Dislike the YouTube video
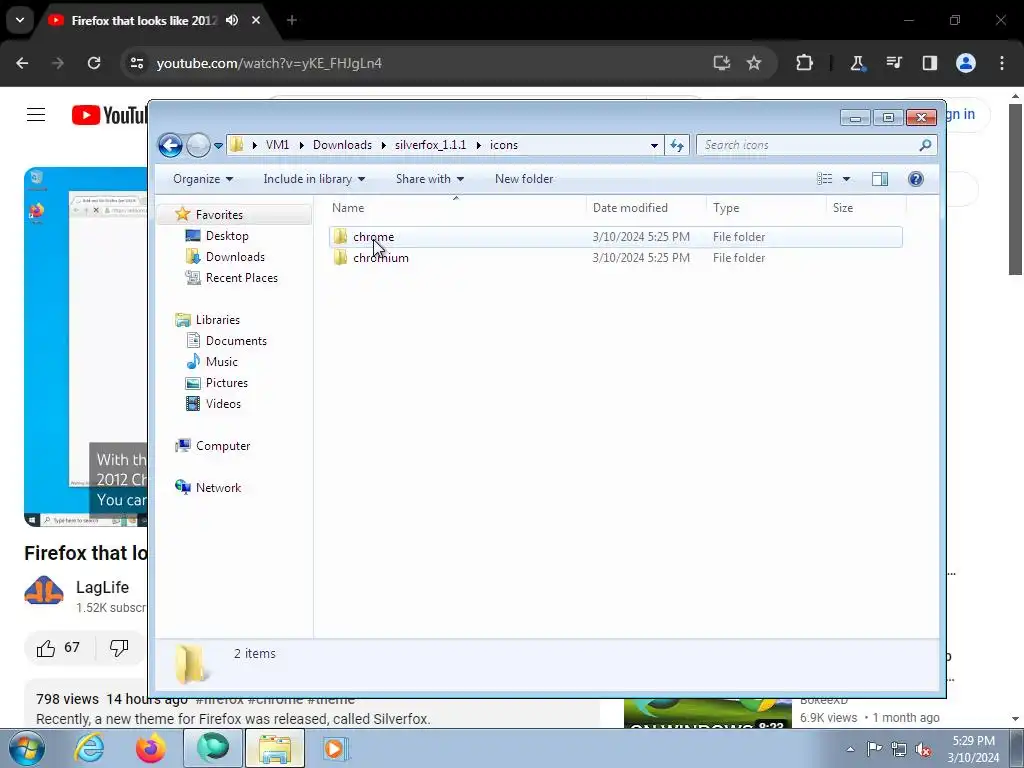 119,648
